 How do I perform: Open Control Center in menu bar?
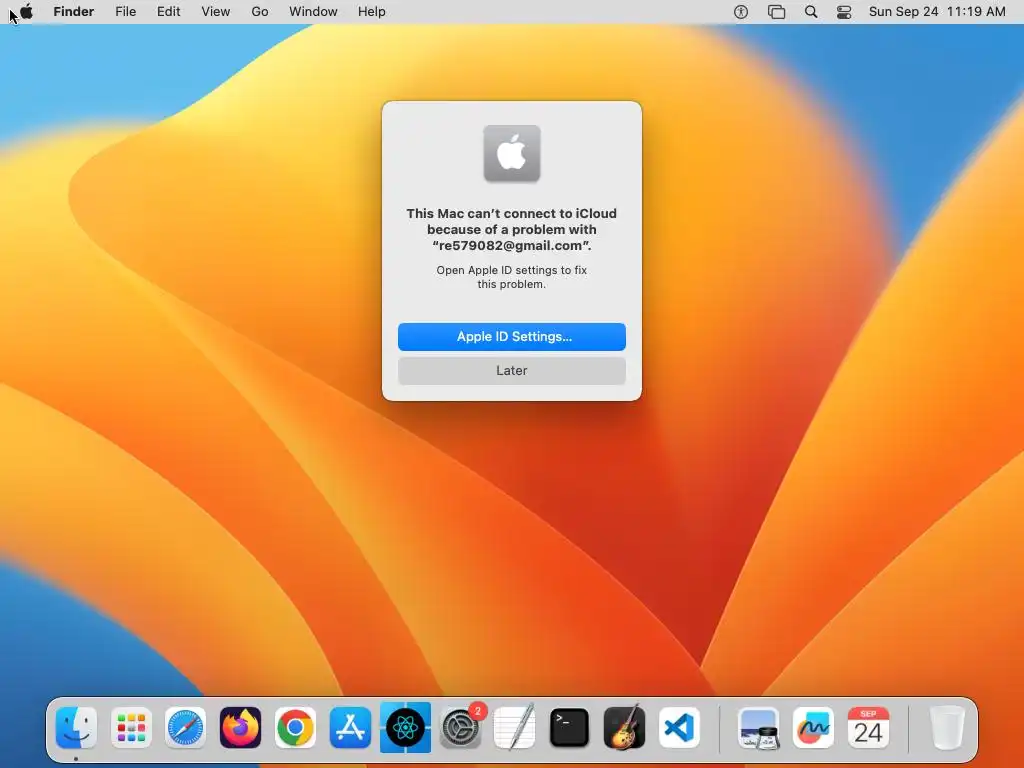tap(844, 12)
